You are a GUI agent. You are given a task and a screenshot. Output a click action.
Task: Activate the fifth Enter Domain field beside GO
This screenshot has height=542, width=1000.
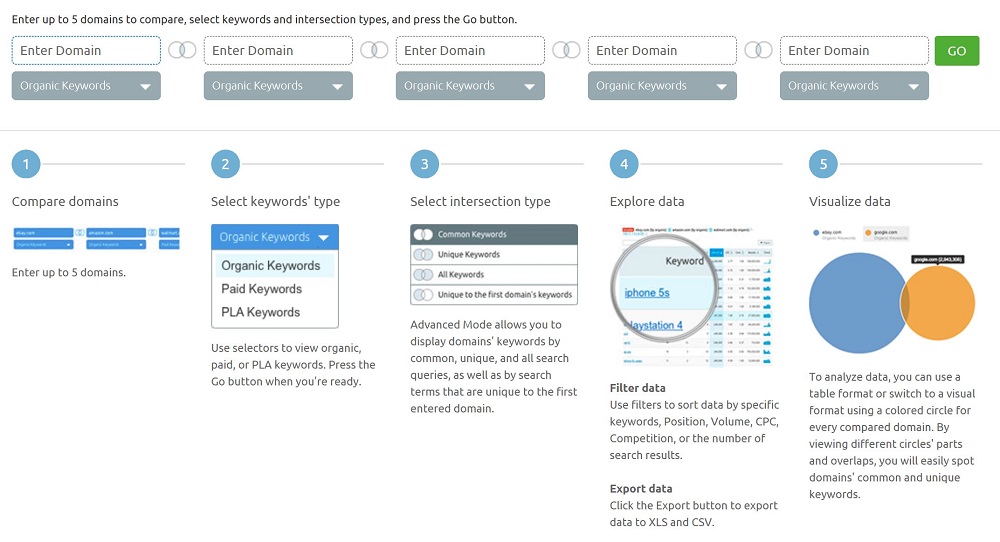(x=854, y=50)
